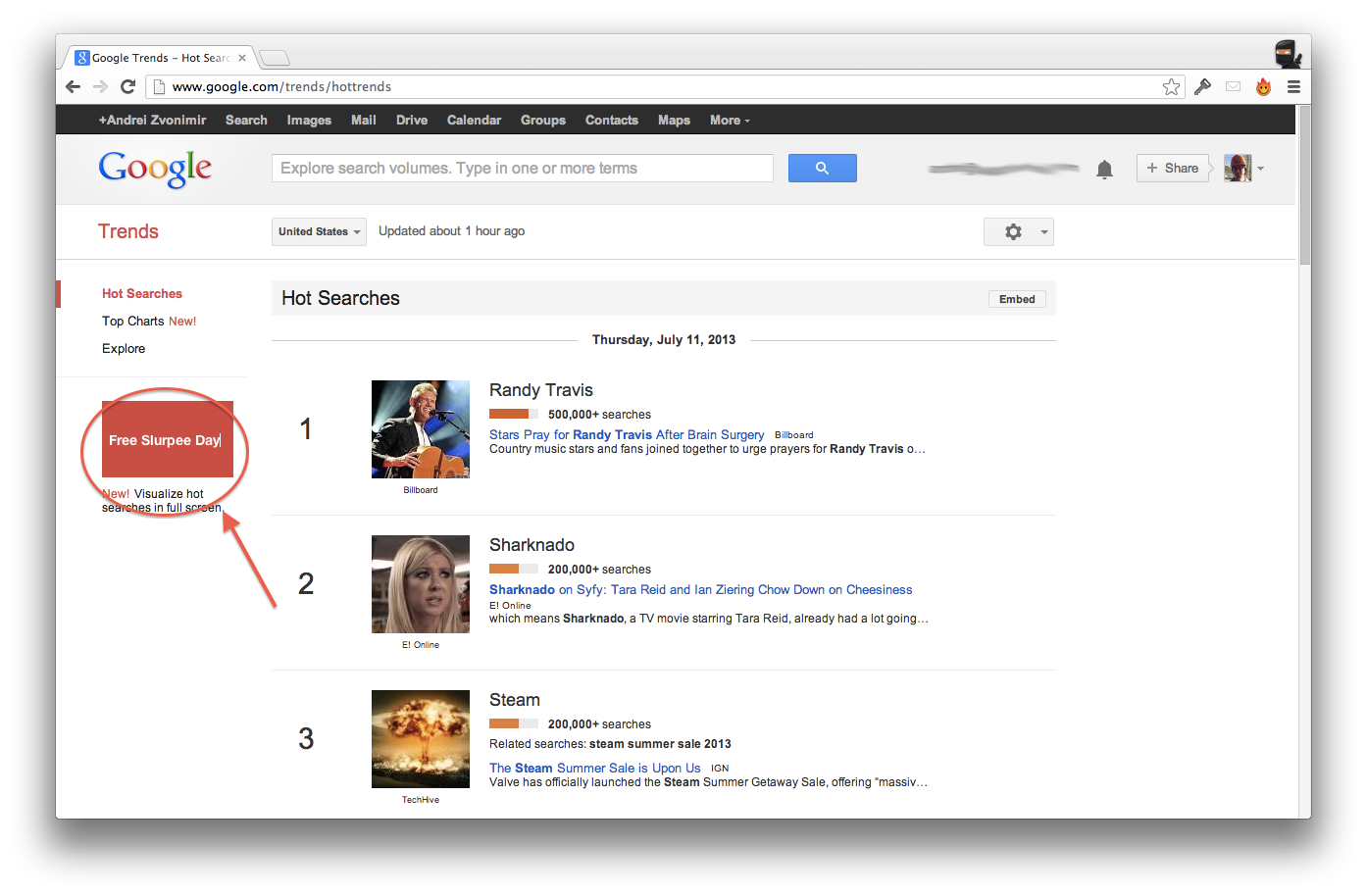Click the Google logo
The height and width of the screenshot is (896, 1367).
(154, 168)
